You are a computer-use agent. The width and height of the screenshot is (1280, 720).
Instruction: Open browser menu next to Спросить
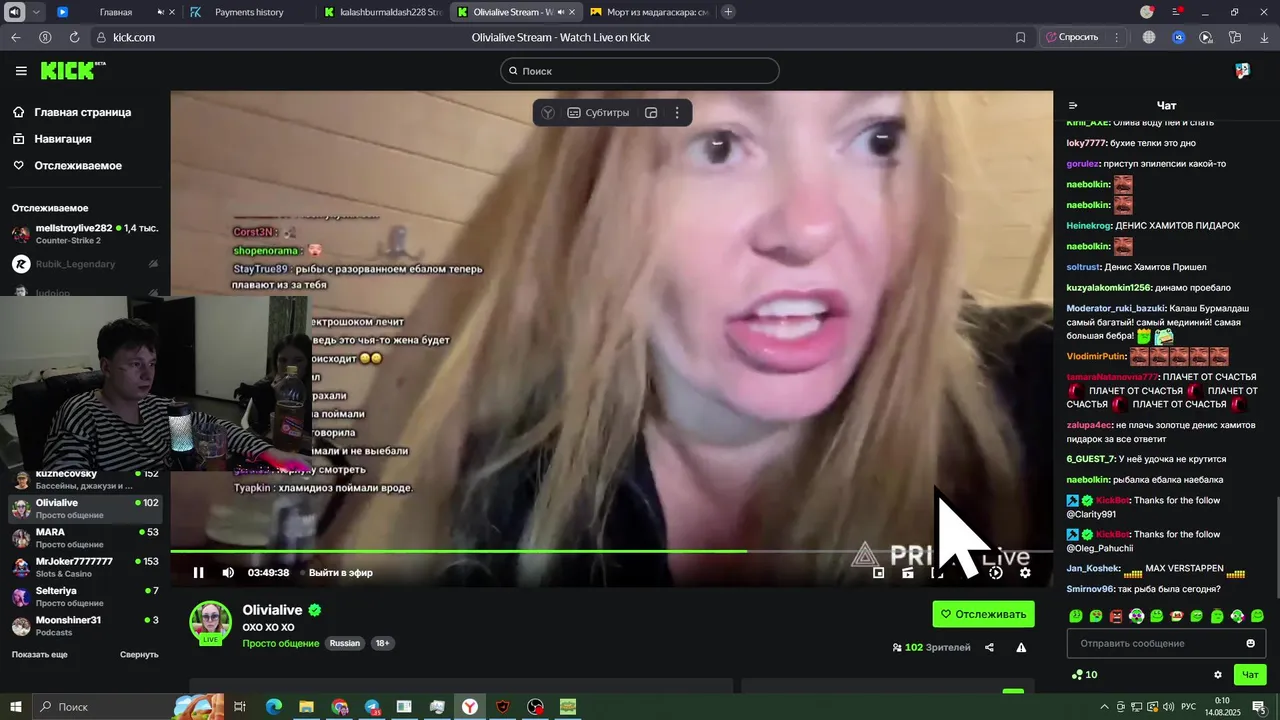pyautogui.click(x=1116, y=37)
